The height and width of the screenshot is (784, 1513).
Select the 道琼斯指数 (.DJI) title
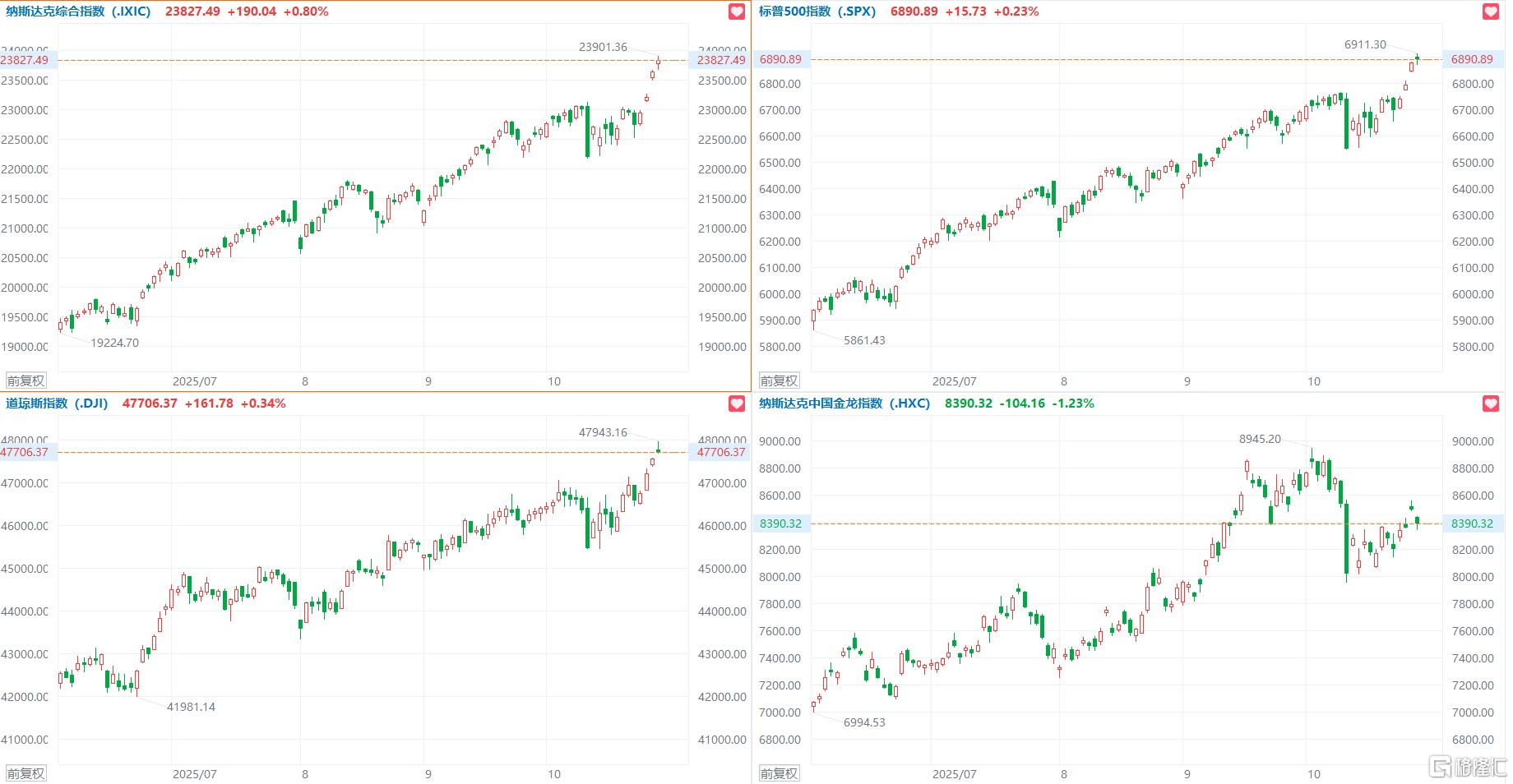[57, 404]
